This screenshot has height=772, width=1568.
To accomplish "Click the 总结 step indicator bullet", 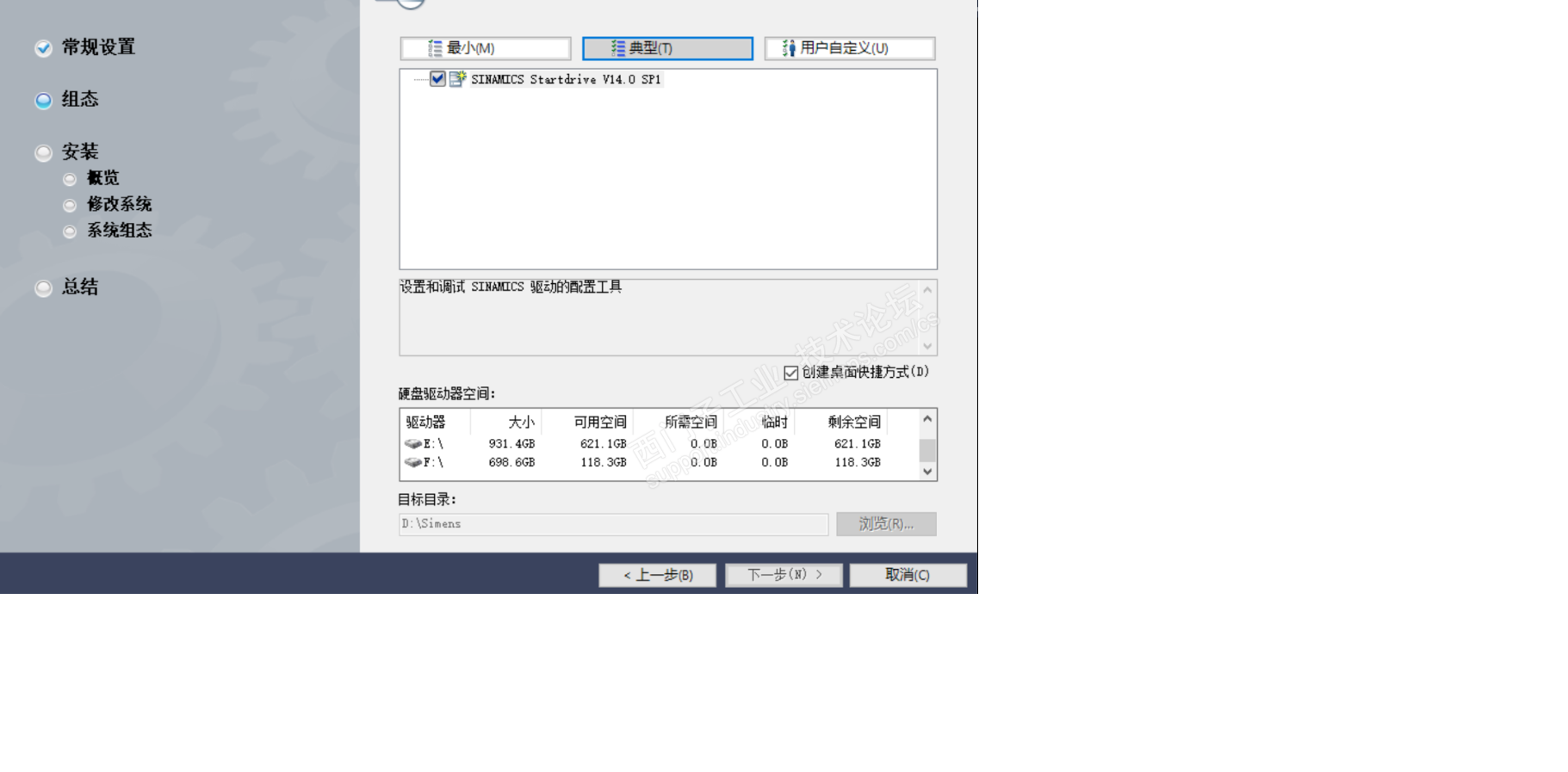I will pyautogui.click(x=43, y=288).
